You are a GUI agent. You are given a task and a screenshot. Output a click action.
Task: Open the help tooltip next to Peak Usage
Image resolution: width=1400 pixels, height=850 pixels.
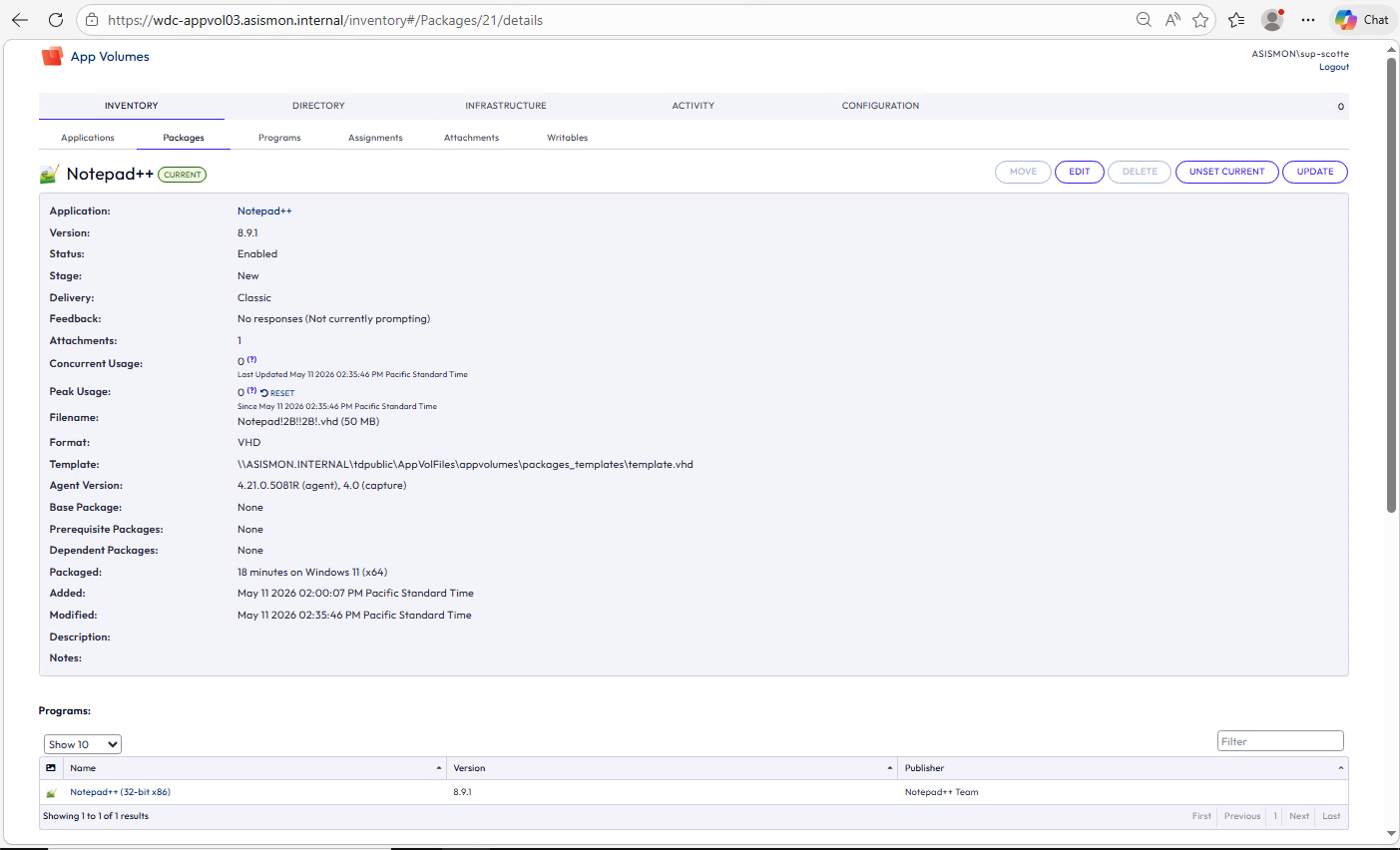pyautogui.click(x=251, y=390)
